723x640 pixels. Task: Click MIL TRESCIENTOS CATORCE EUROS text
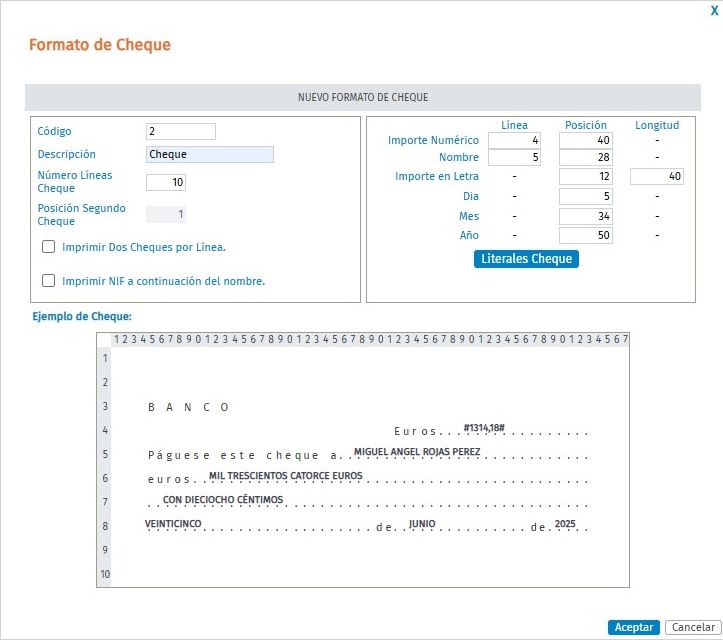pos(285,475)
